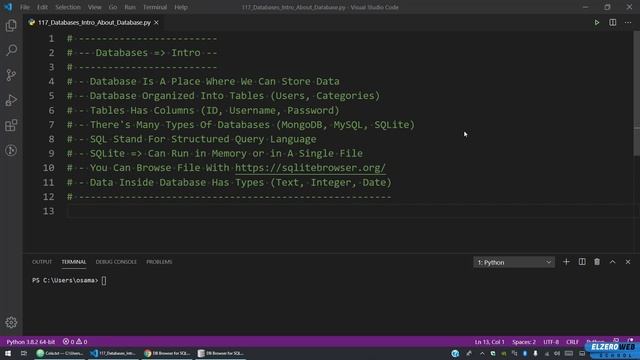Click the Python 3.8.2 64-bit interpreter in status bar
This screenshot has height=360, width=640.
click(x=31, y=342)
